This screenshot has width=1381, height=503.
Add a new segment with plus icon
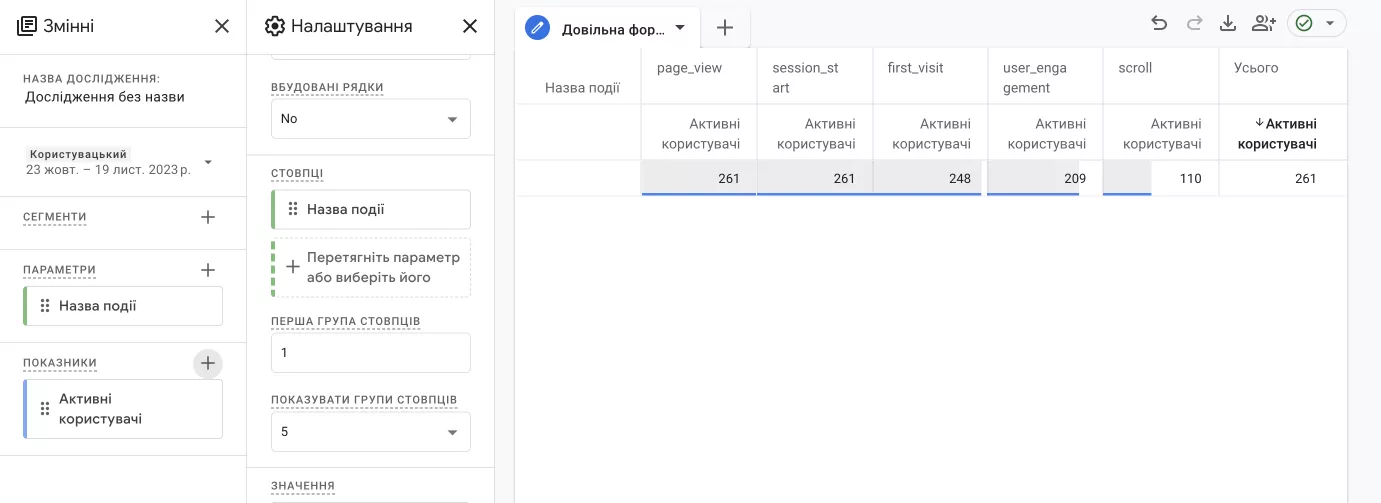(x=208, y=216)
